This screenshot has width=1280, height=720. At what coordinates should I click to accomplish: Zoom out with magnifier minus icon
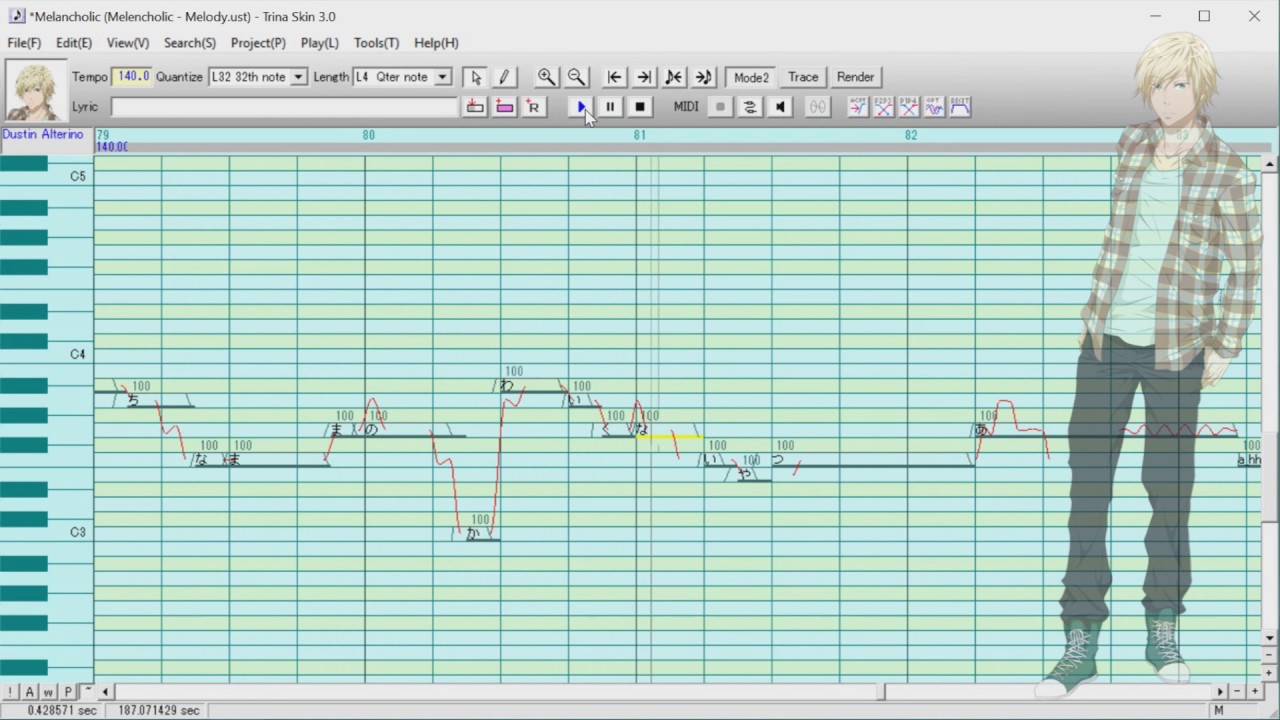(576, 77)
